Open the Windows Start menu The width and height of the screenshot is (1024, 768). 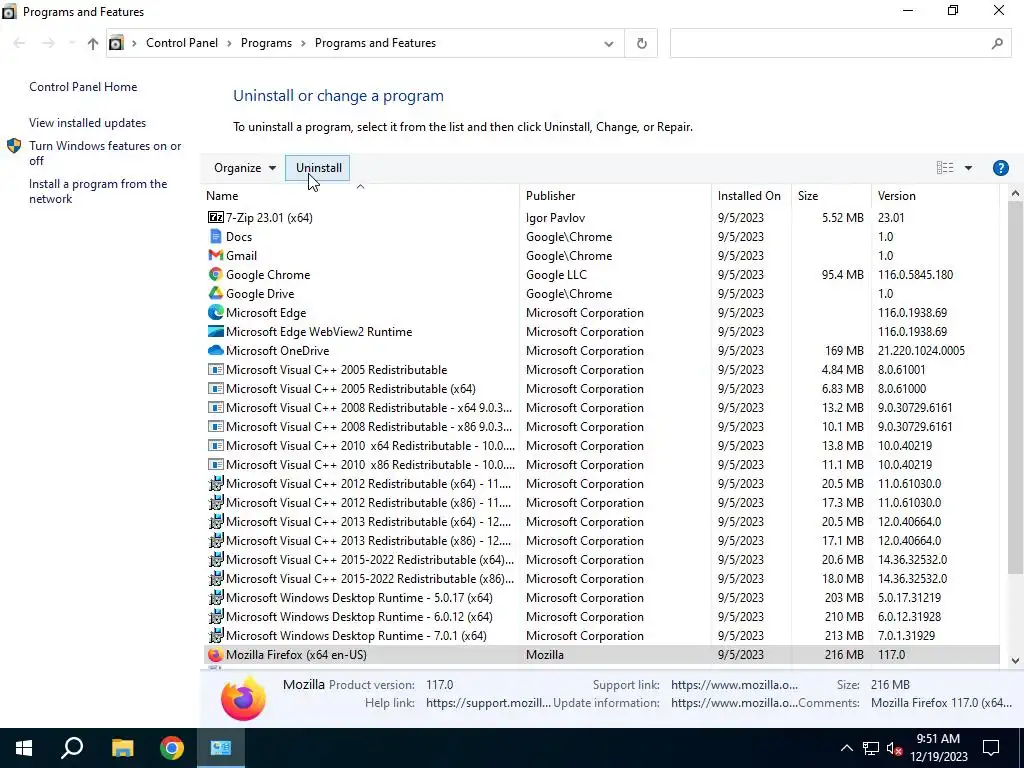click(24, 748)
